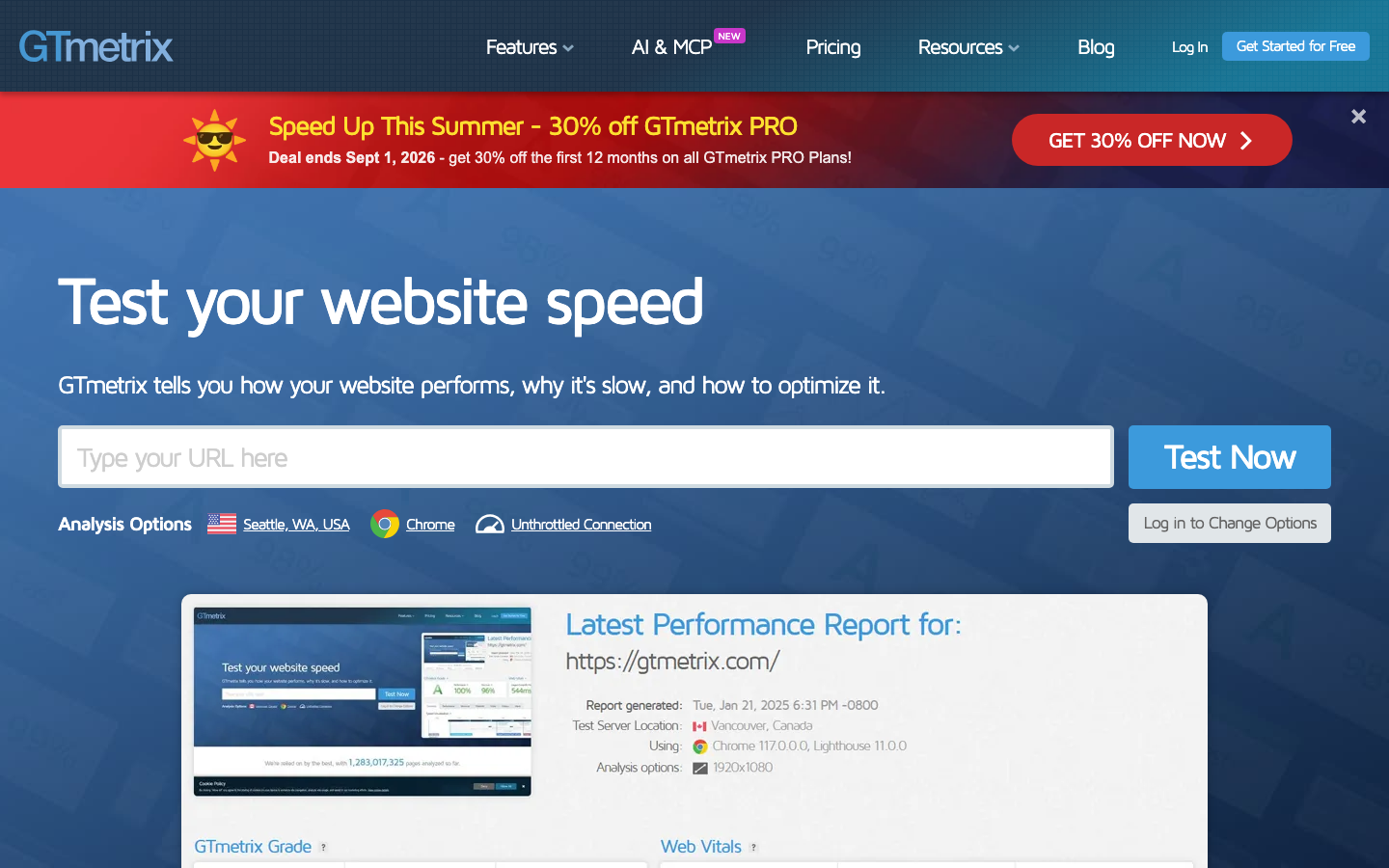Viewport: 1389px width, 868px height.
Task: Open the Unthrottled Connection option
Action: click(x=581, y=525)
